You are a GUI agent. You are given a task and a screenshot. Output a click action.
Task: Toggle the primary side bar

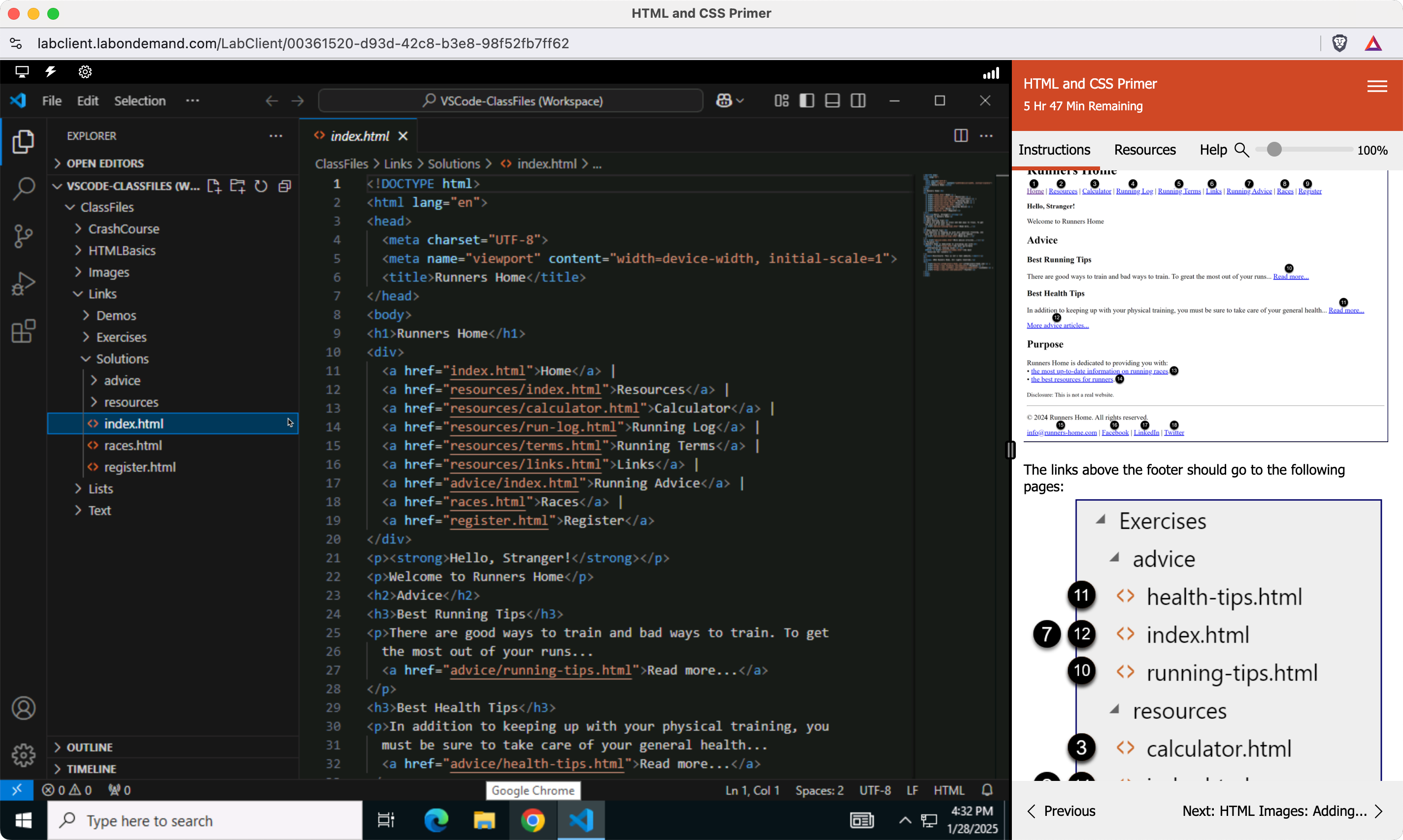pos(807,101)
